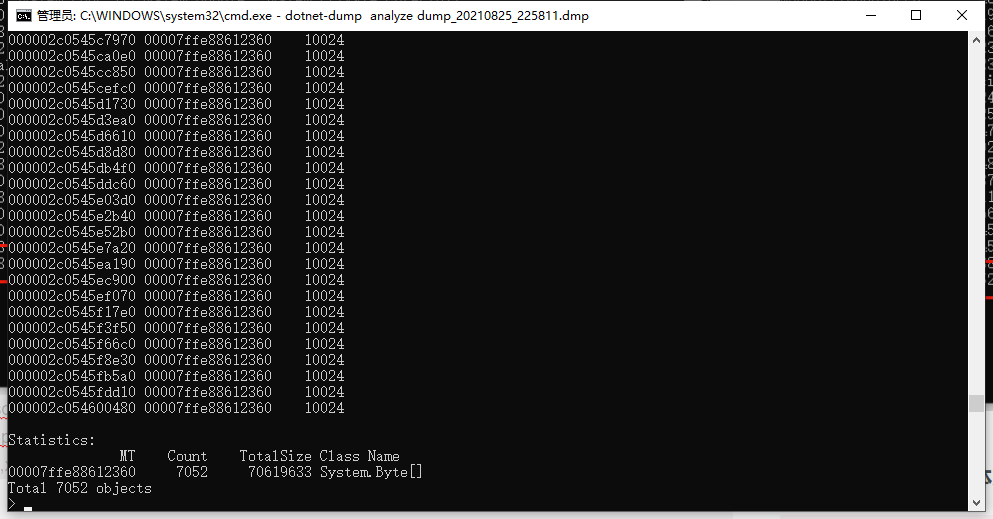
Task: Click the scrollbar up arrow
Action: tap(976, 39)
